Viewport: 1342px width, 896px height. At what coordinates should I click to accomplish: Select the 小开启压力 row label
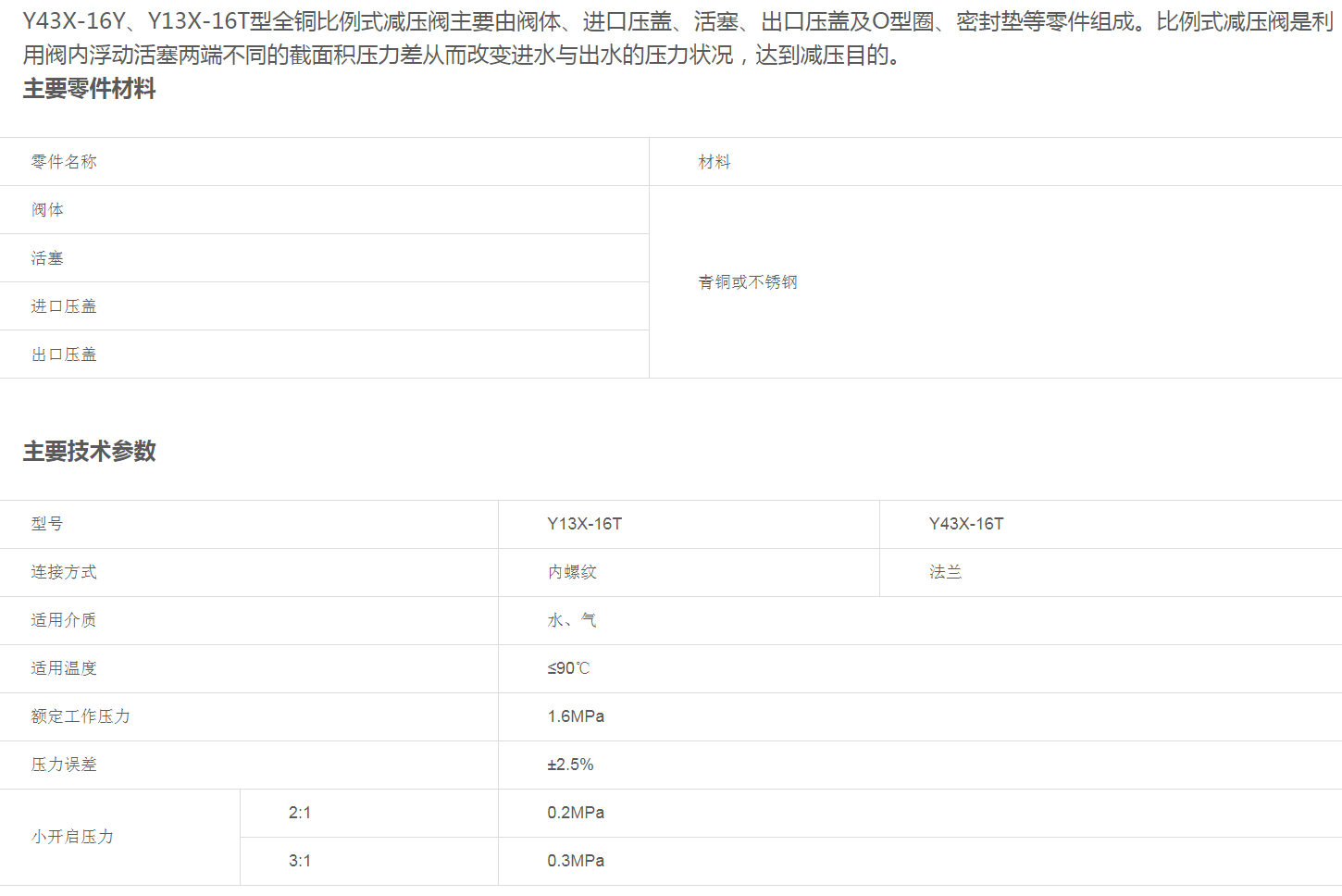[x=72, y=837]
